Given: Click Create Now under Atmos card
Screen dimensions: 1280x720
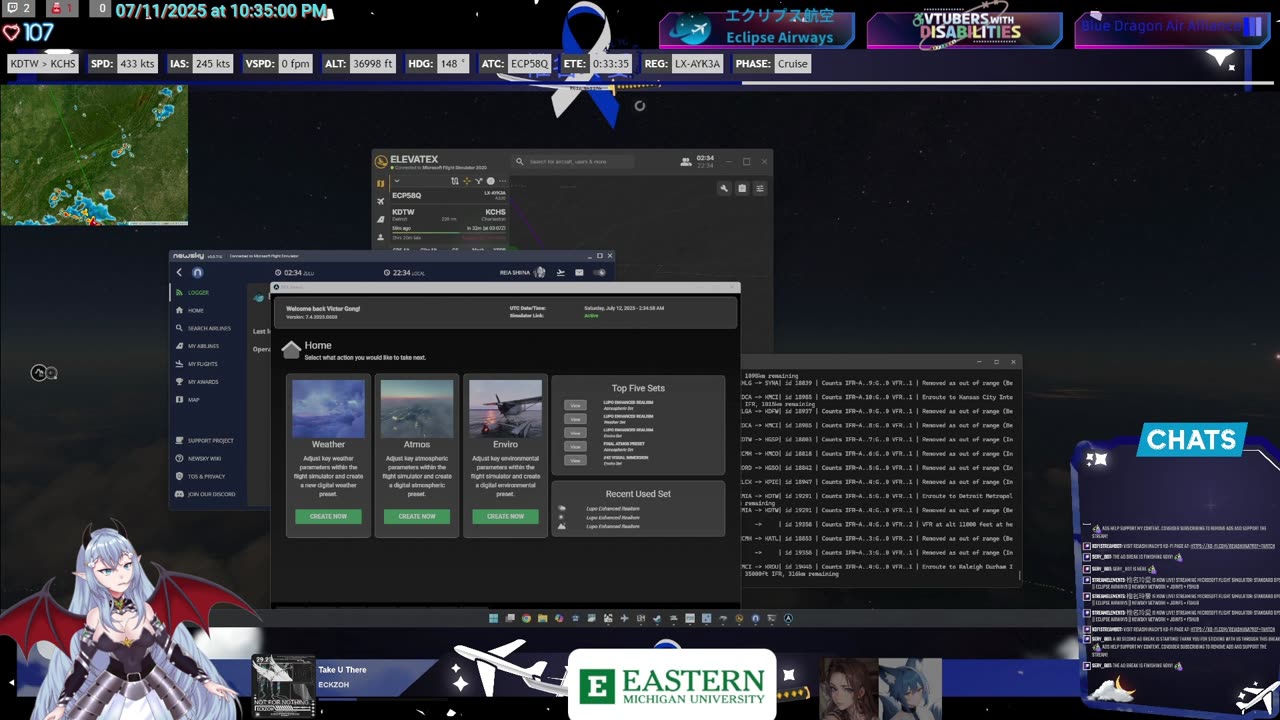Looking at the screenshot, I should 417,516.
